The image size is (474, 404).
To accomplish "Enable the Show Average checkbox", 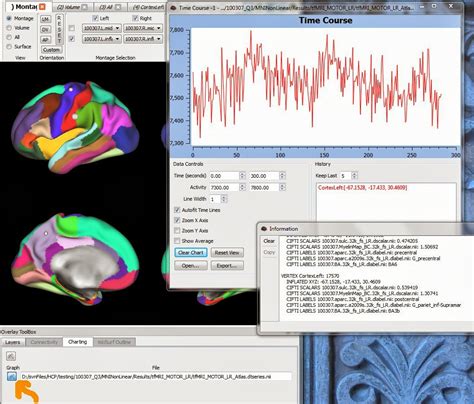I will 177,241.
